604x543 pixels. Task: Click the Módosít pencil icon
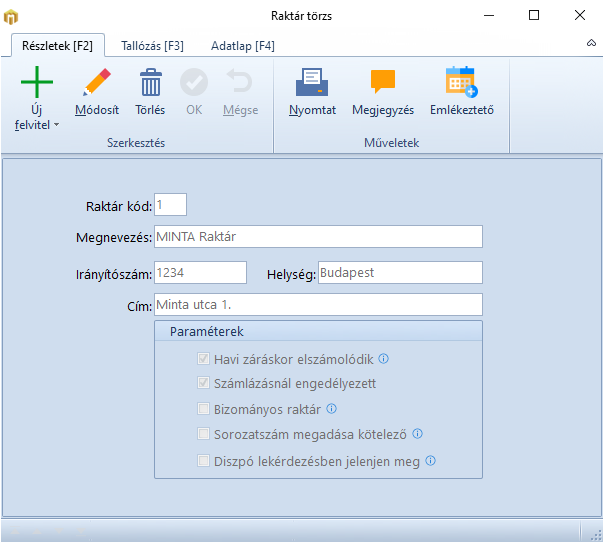(97, 82)
